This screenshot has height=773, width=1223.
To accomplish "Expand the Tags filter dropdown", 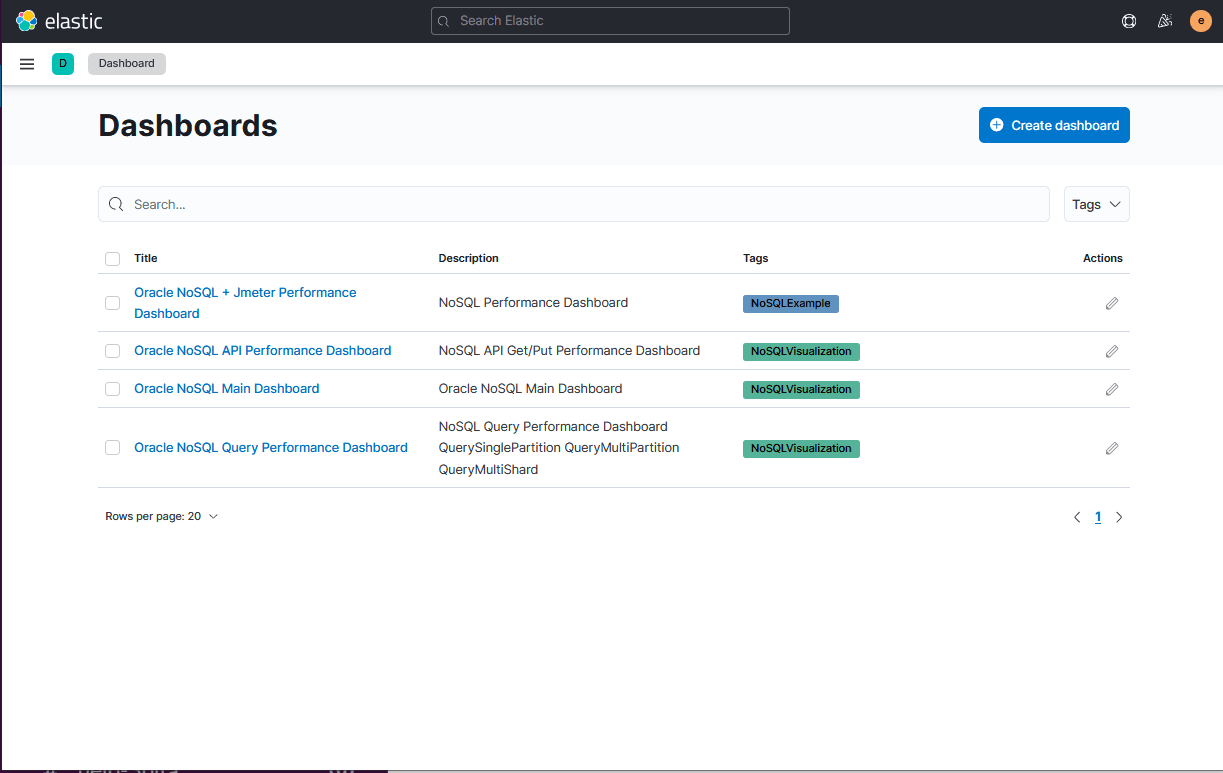I will [1097, 204].
